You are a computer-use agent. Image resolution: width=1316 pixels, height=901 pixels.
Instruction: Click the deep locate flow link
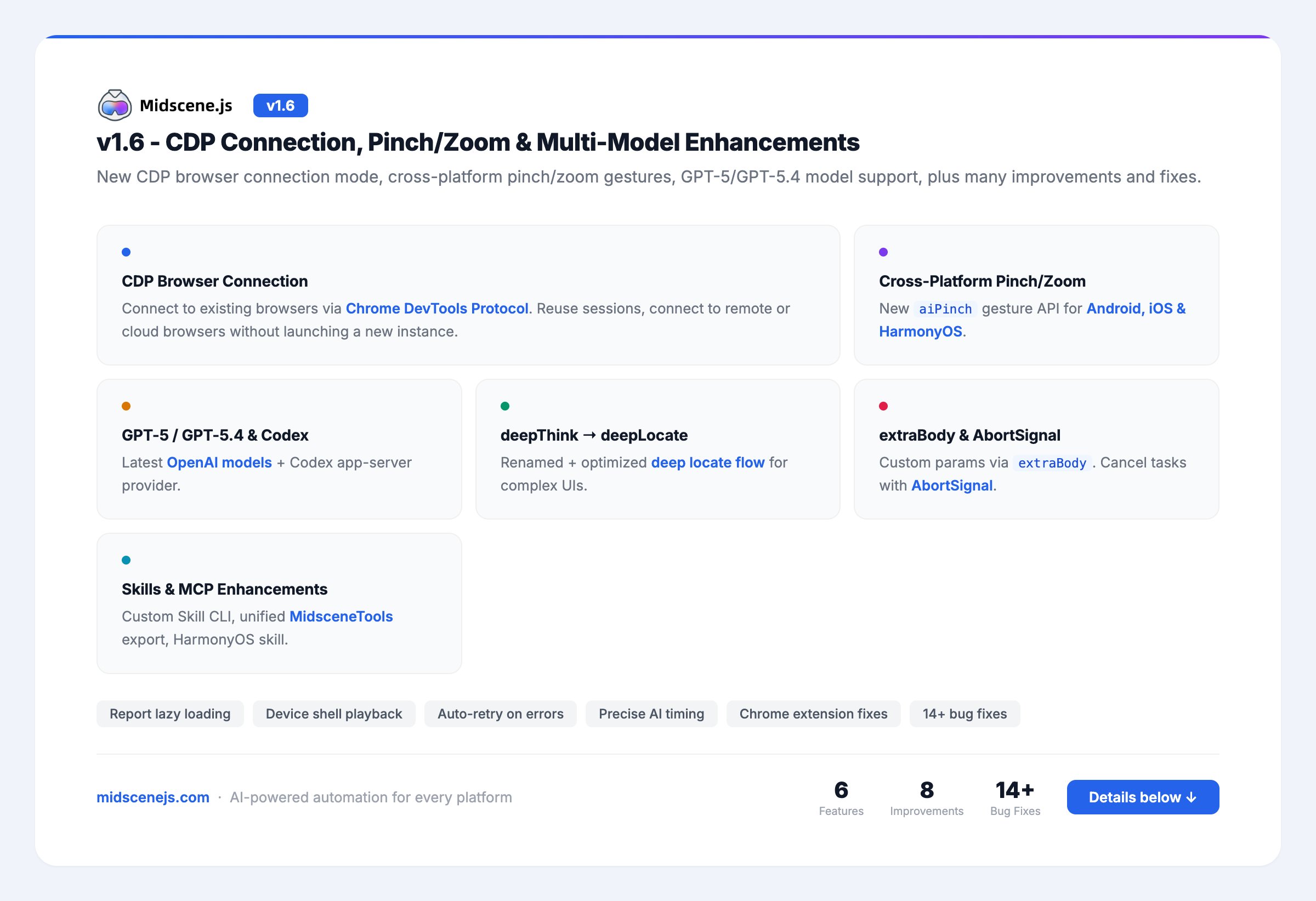[707, 463]
